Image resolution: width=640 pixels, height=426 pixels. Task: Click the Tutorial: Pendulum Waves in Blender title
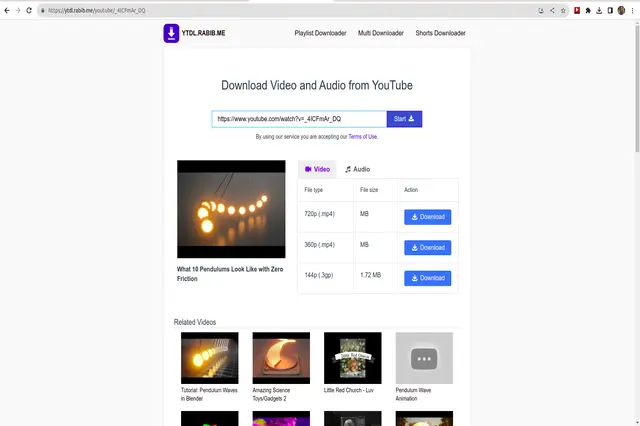(209, 394)
